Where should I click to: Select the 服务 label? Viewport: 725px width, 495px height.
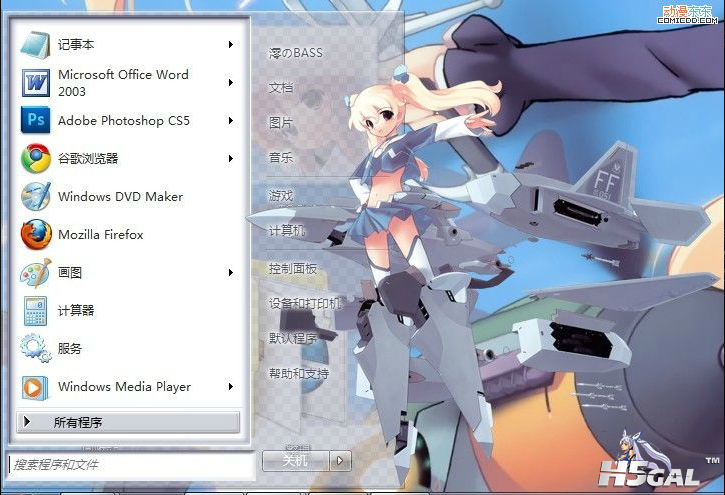click(70, 348)
